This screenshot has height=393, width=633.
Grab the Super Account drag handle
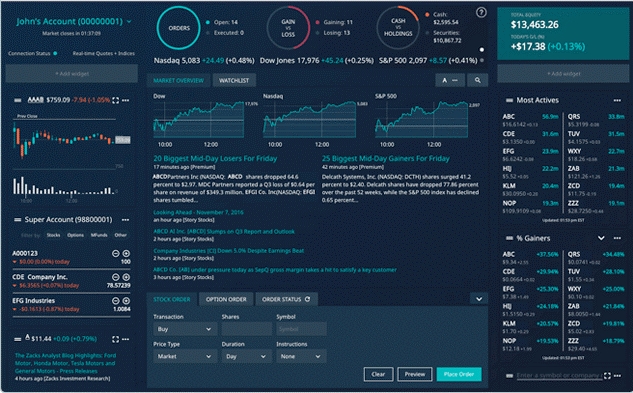point(18,220)
